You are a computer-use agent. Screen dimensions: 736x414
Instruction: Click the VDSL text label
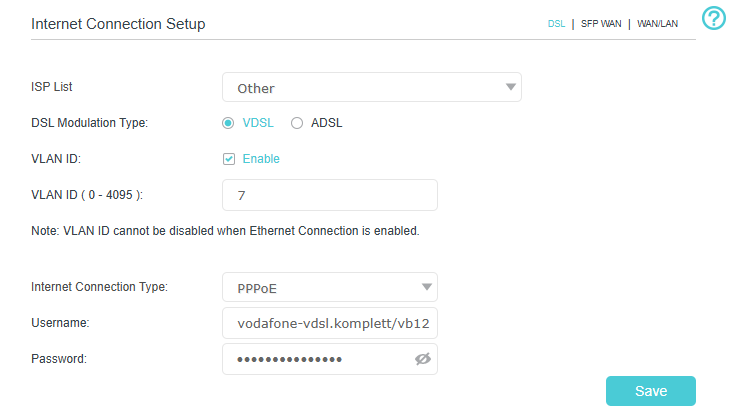click(258, 123)
